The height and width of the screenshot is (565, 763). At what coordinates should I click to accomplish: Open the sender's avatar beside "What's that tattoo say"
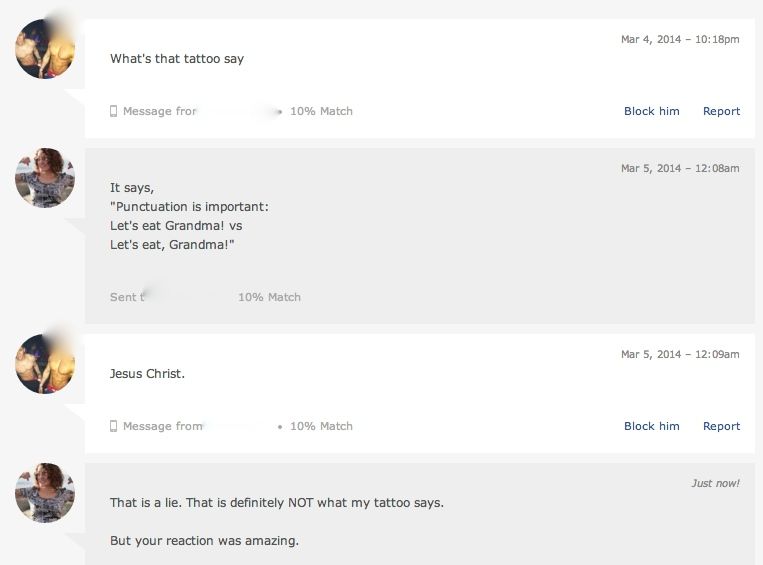tap(45, 49)
